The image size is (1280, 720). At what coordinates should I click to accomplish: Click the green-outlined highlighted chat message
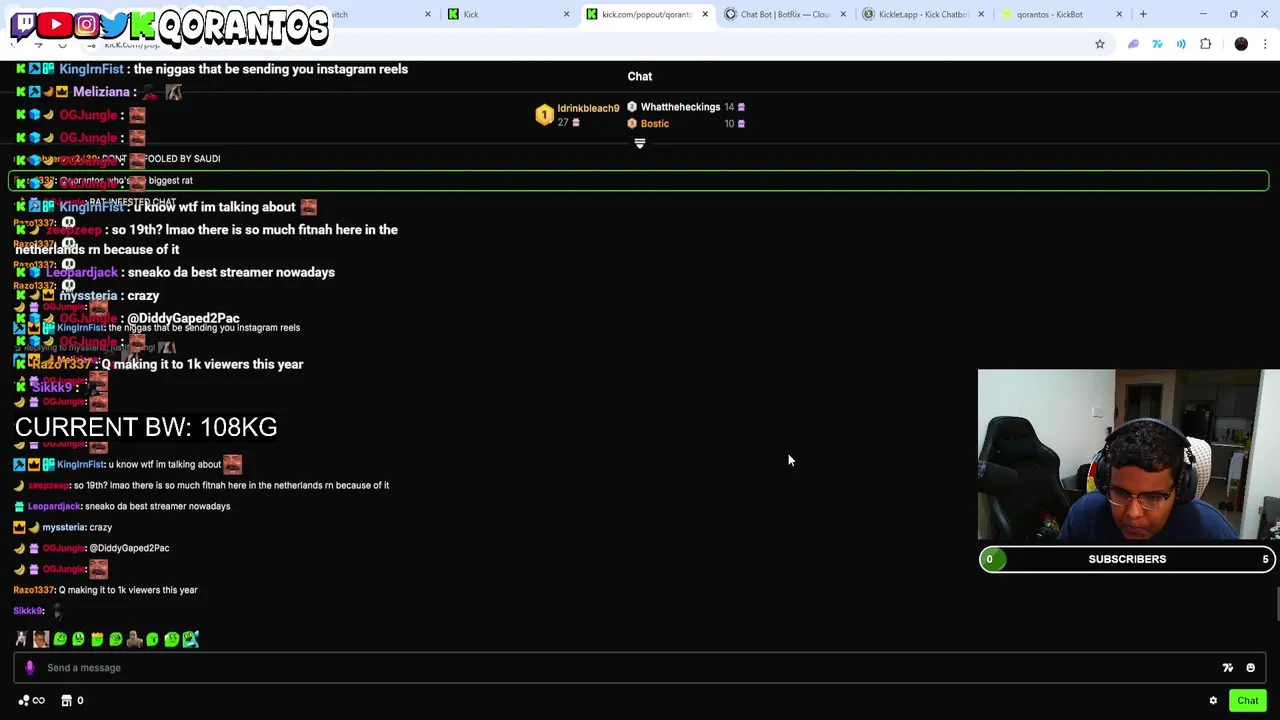(x=638, y=181)
